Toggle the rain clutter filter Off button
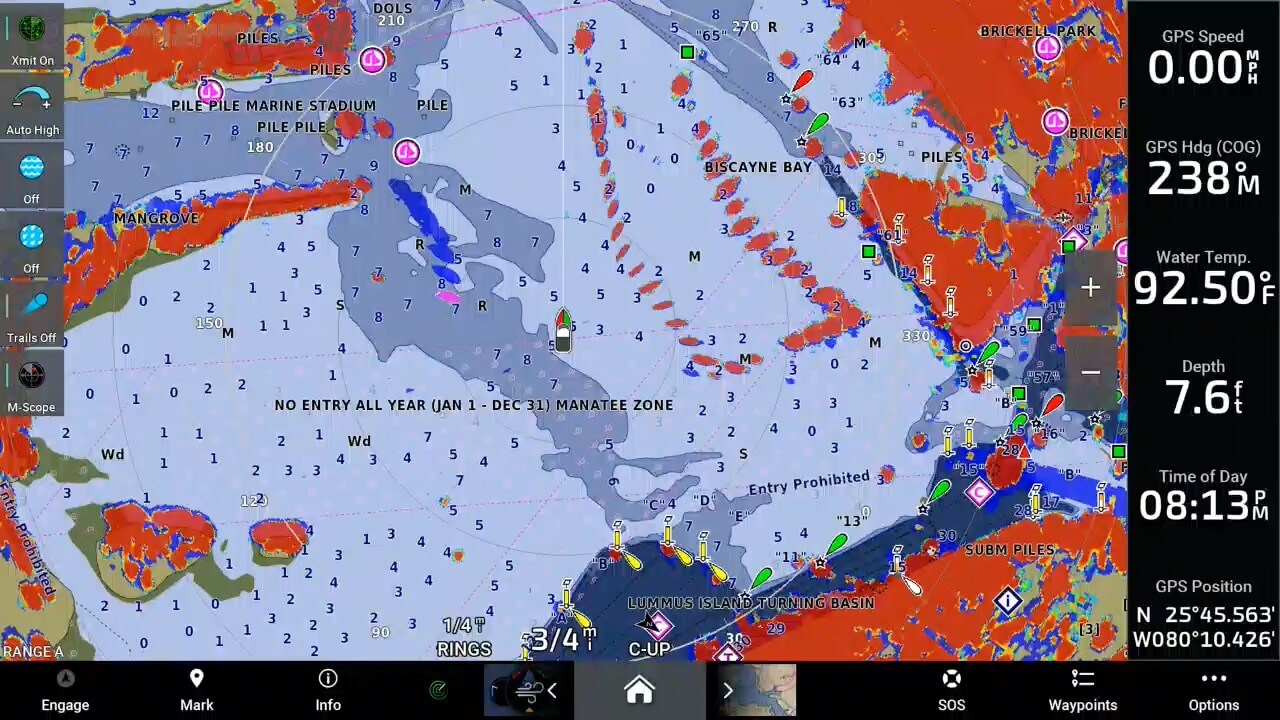 32,247
